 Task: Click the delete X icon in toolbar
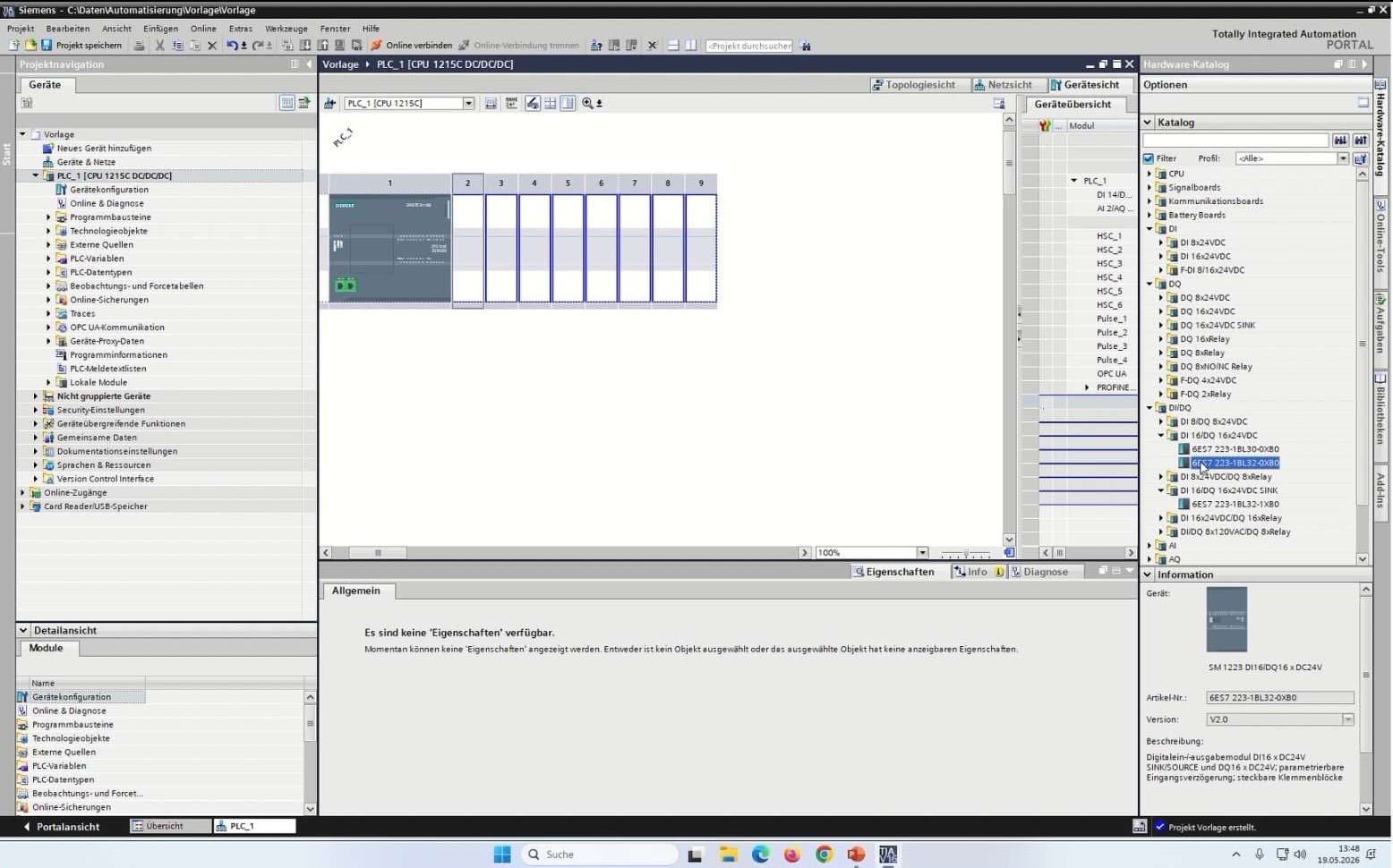pyautogui.click(x=212, y=45)
